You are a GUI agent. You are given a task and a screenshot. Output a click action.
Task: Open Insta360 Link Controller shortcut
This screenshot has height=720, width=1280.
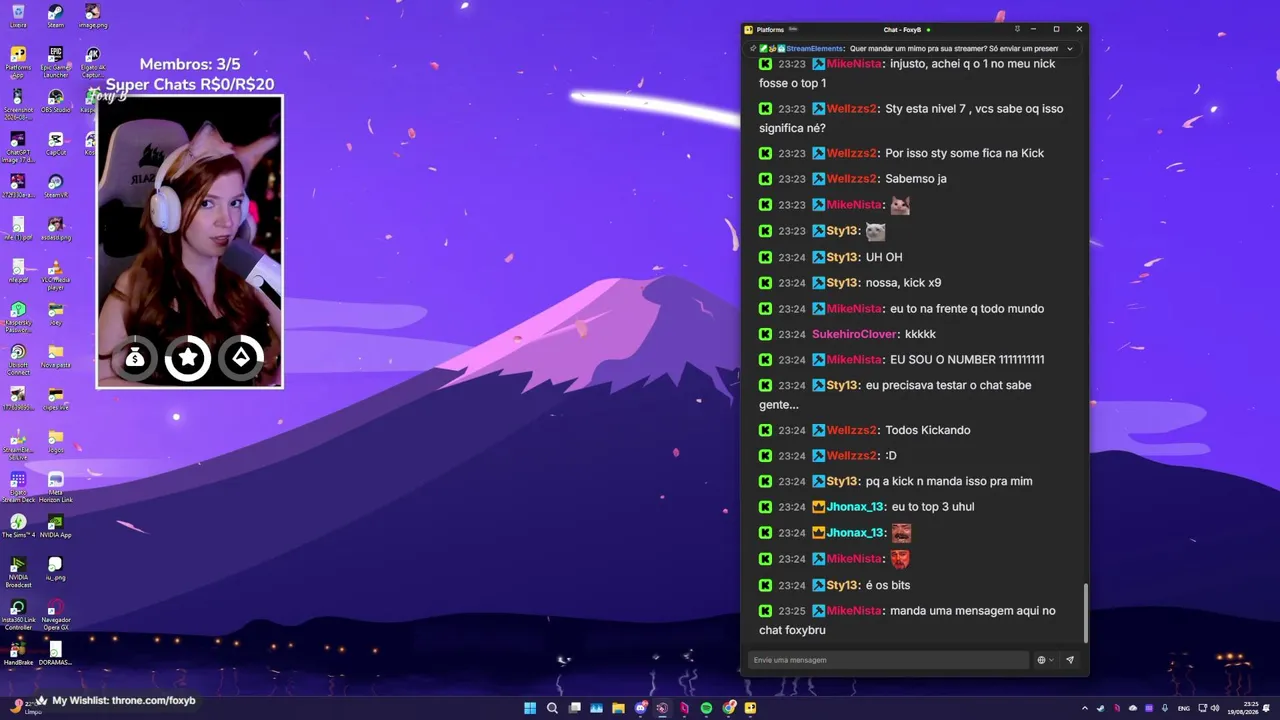pyautogui.click(x=18, y=614)
